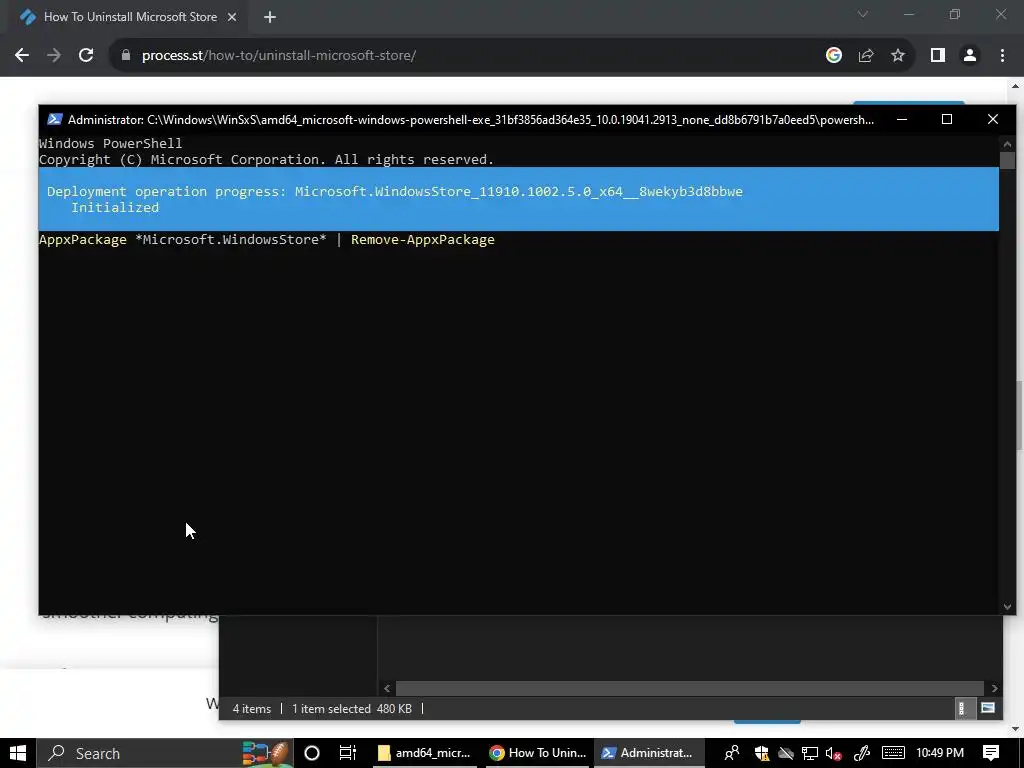This screenshot has height=768, width=1024.
Task: Click File Explorer horizontal scroll left arrow
Action: 387,688
